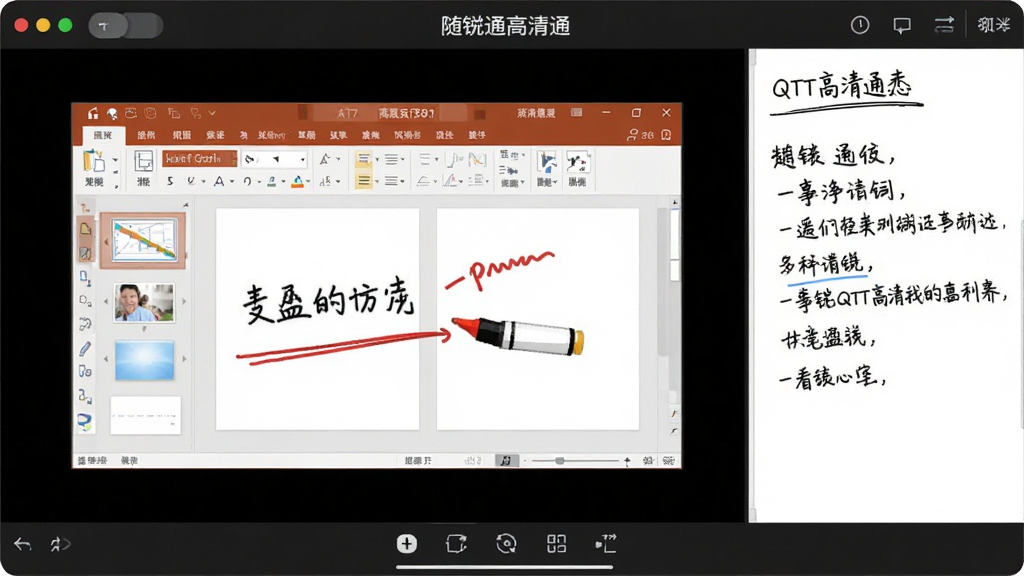This screenshot has height=576, width=1024.
Task: Select the slide thumbnail with the smiling person
Action: pyautogui.click(x=144, y=302)
